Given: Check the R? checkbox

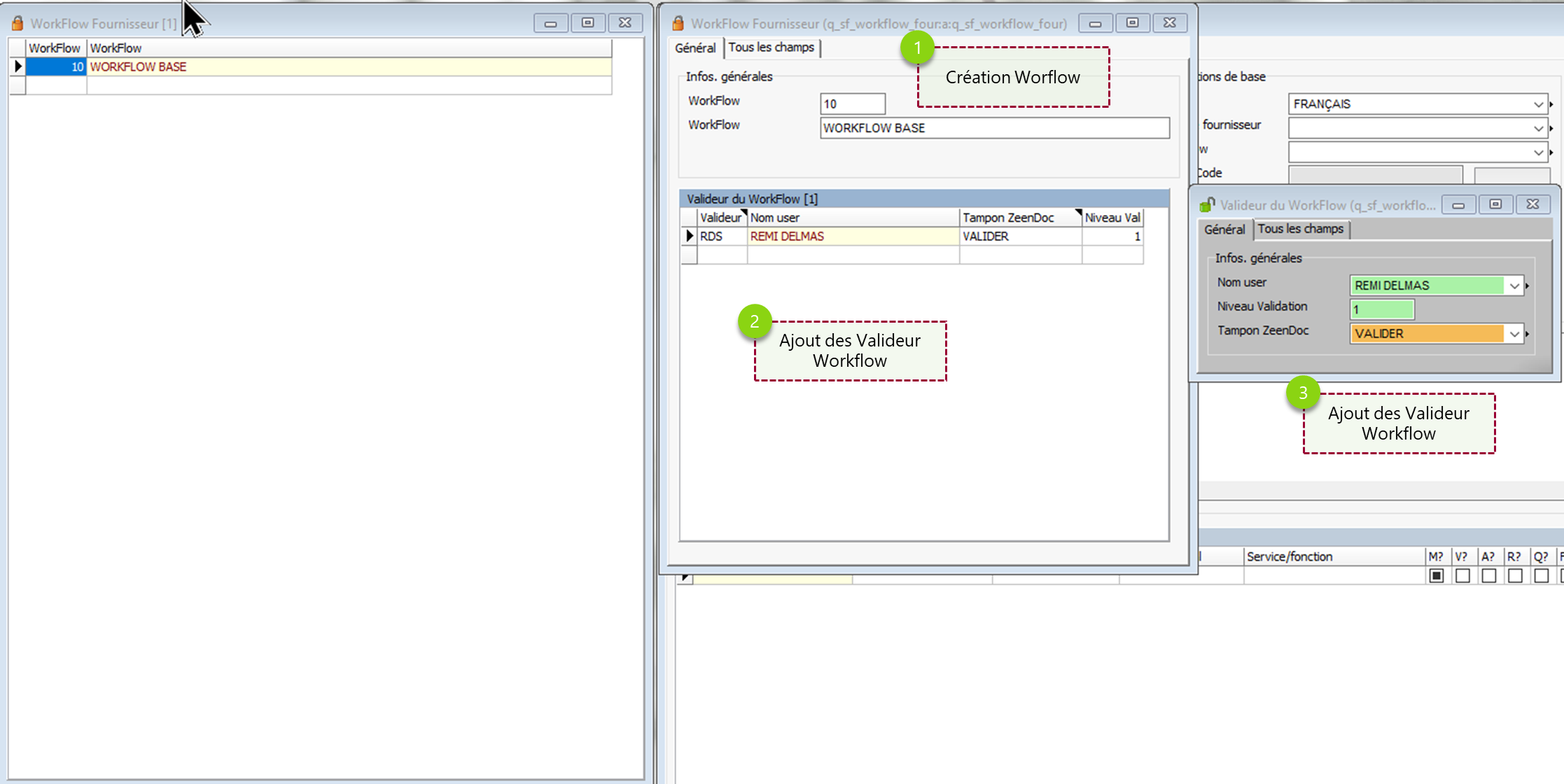Looking at the screenshot, I should 1515,575.
